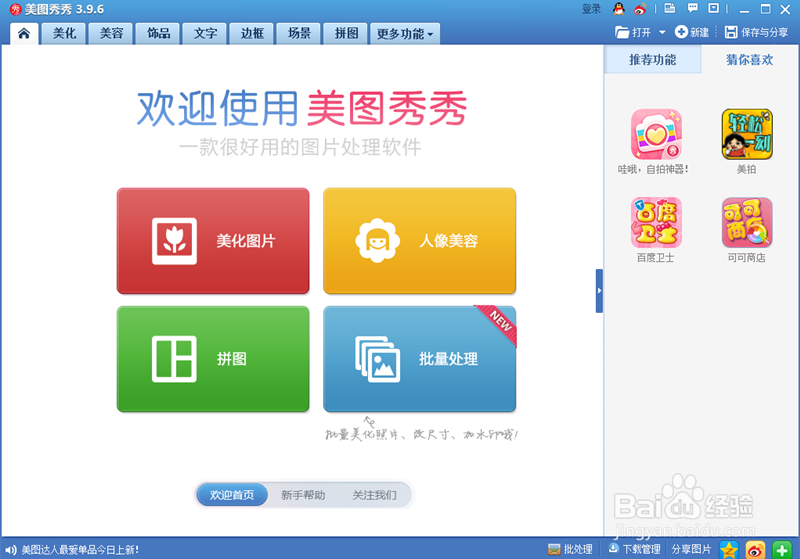Screen dimensions: 800x559
Task: Select the 推荐功能 side tab
Action: point(653,60)
